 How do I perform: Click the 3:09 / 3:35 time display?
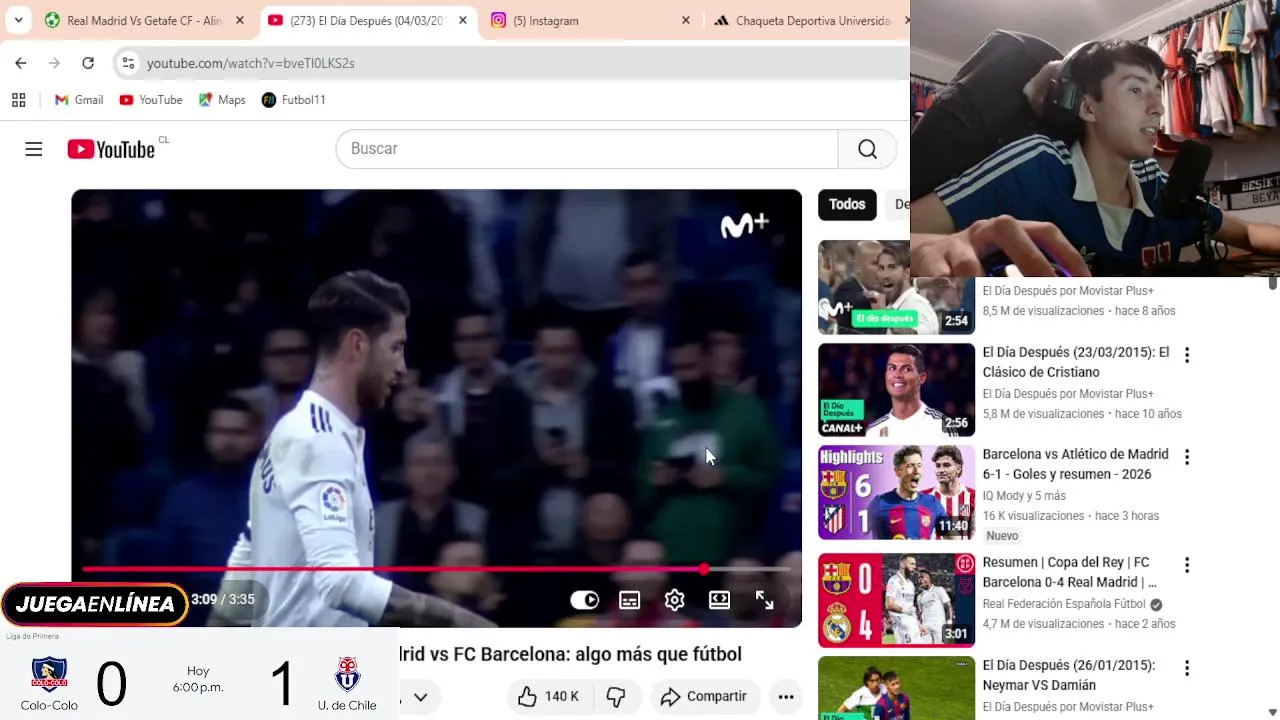pyautogui.click(x=223, y=599)
